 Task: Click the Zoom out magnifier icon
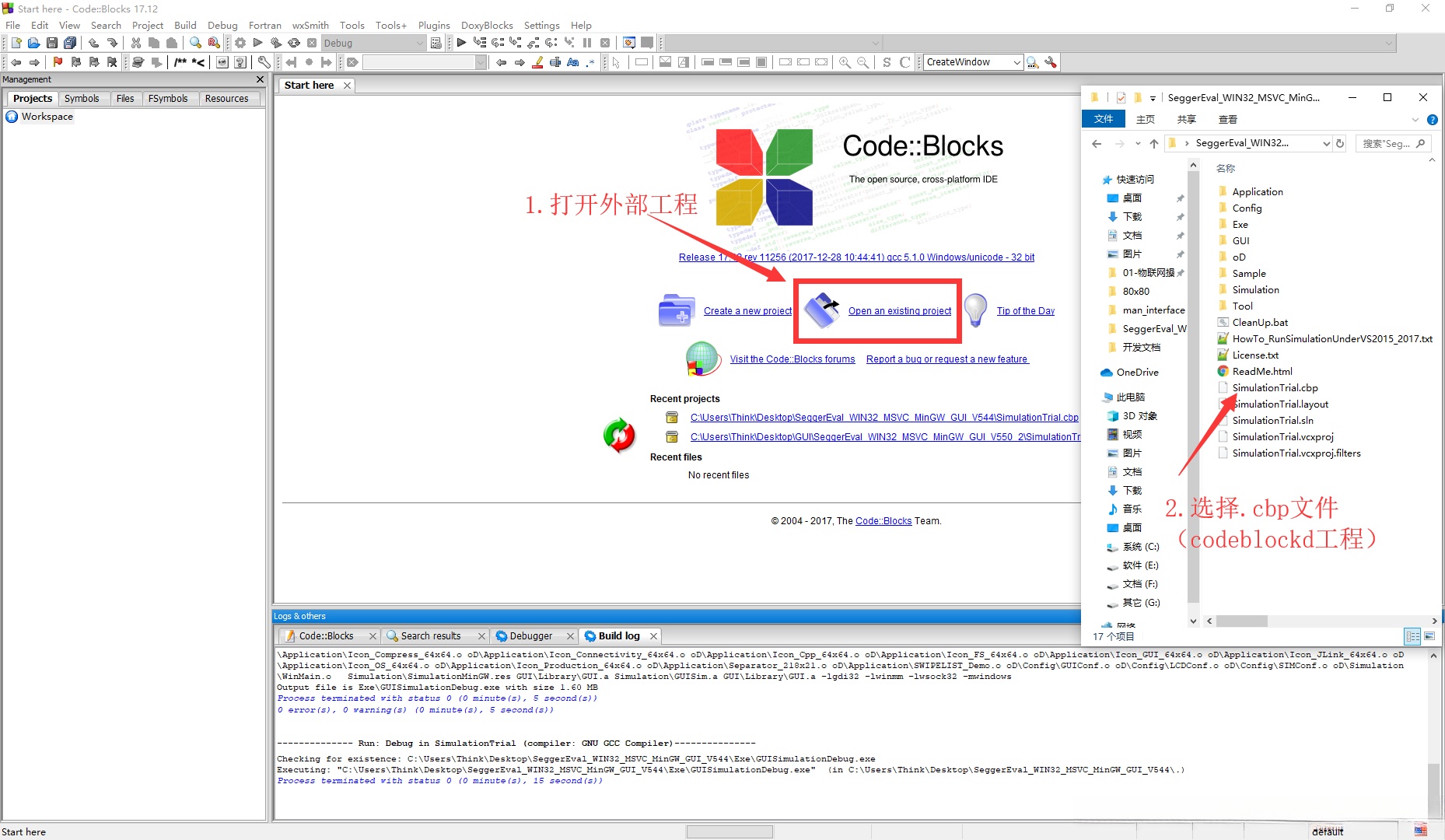pyautogui.click(x=862, y=62)
